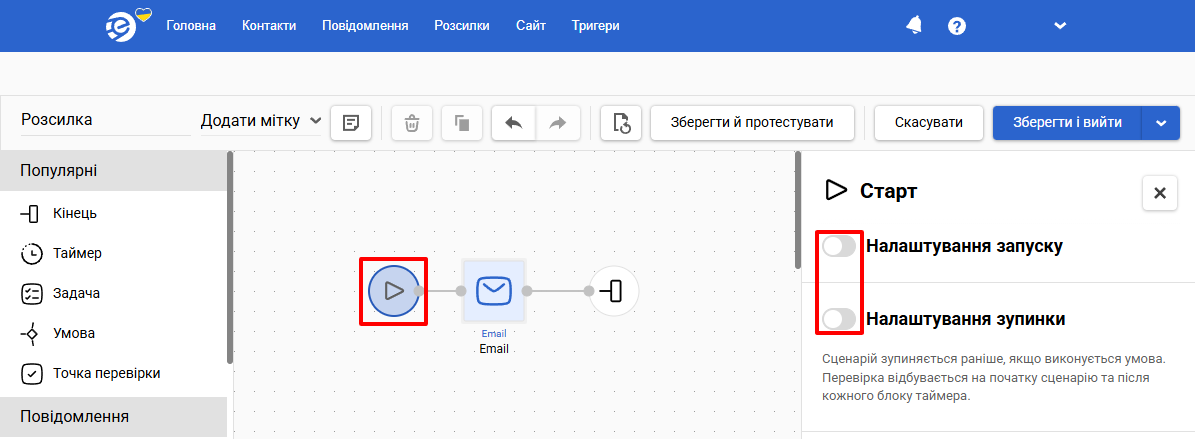
Task: Expand the account dropdown chevron in header
Action: pyautogui.click(x=1059, y=26)
